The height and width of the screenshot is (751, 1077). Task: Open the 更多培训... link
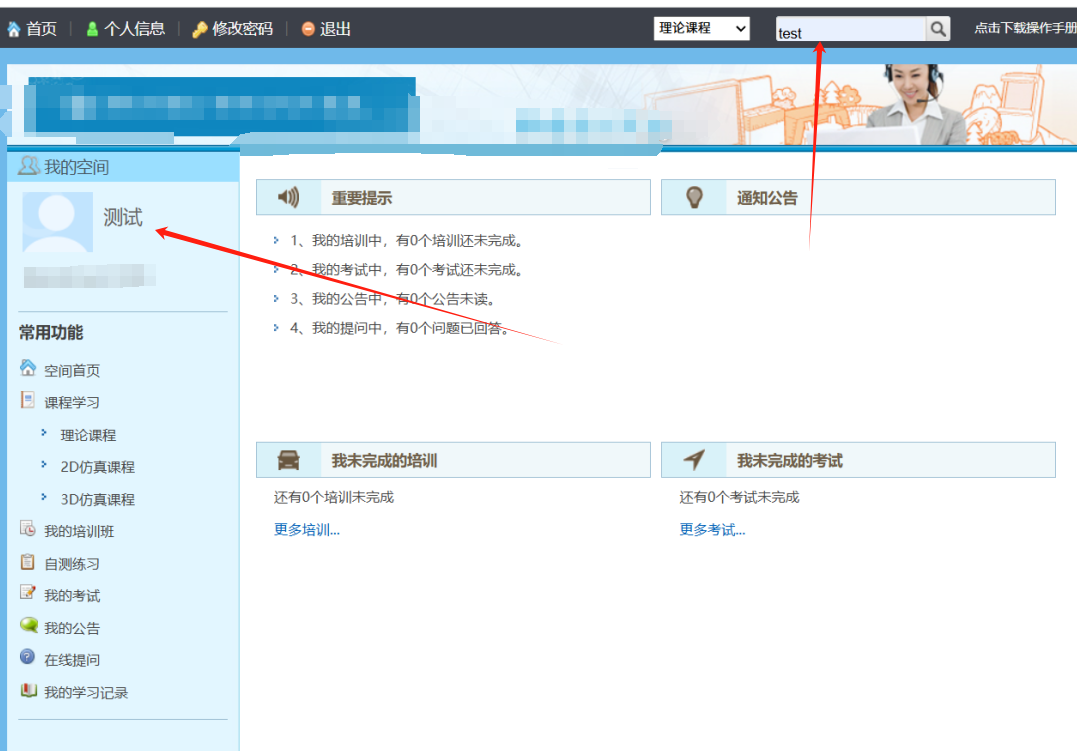(307, 530)
